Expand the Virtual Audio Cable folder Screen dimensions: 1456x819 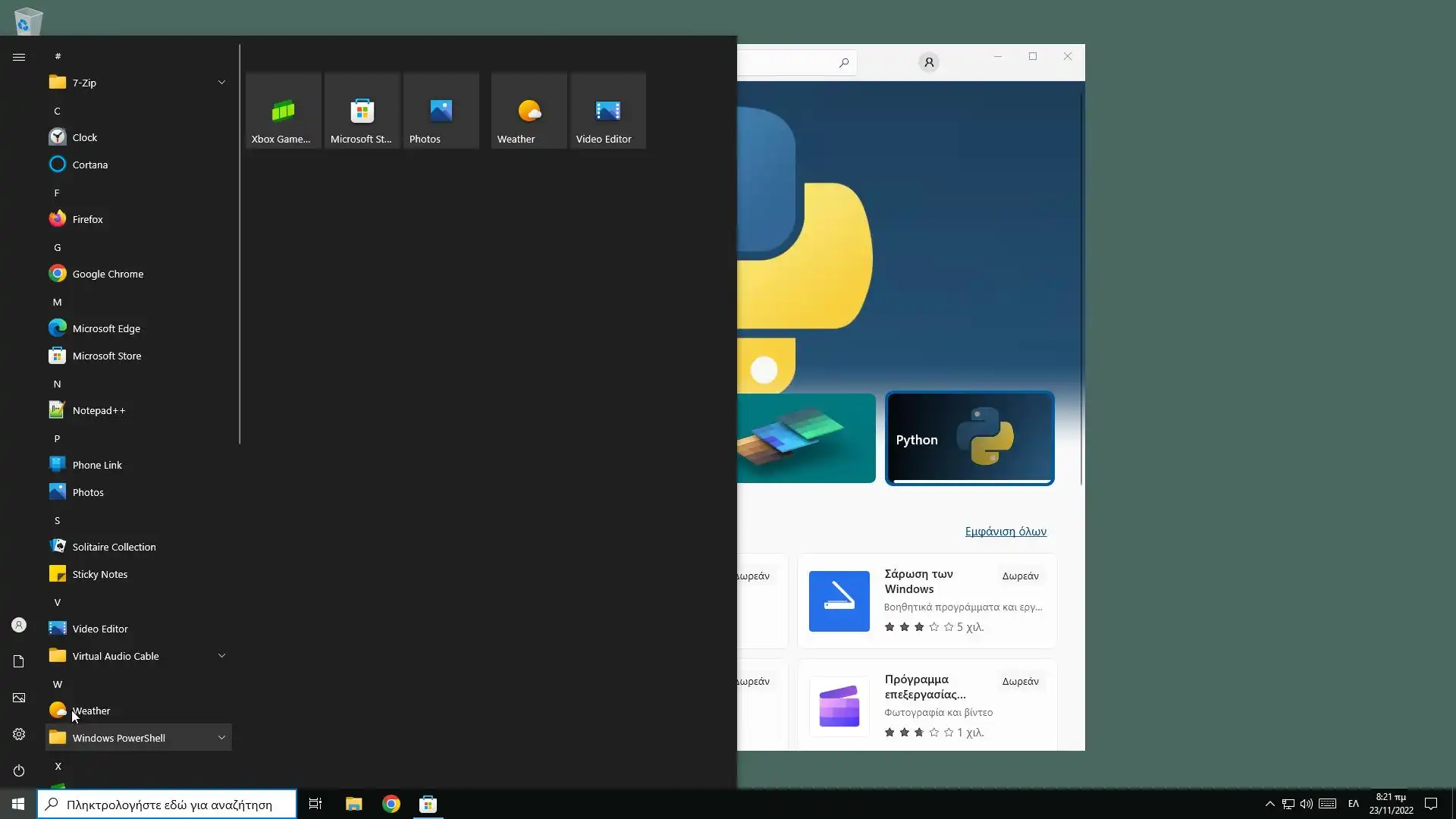tap(221, 656)
